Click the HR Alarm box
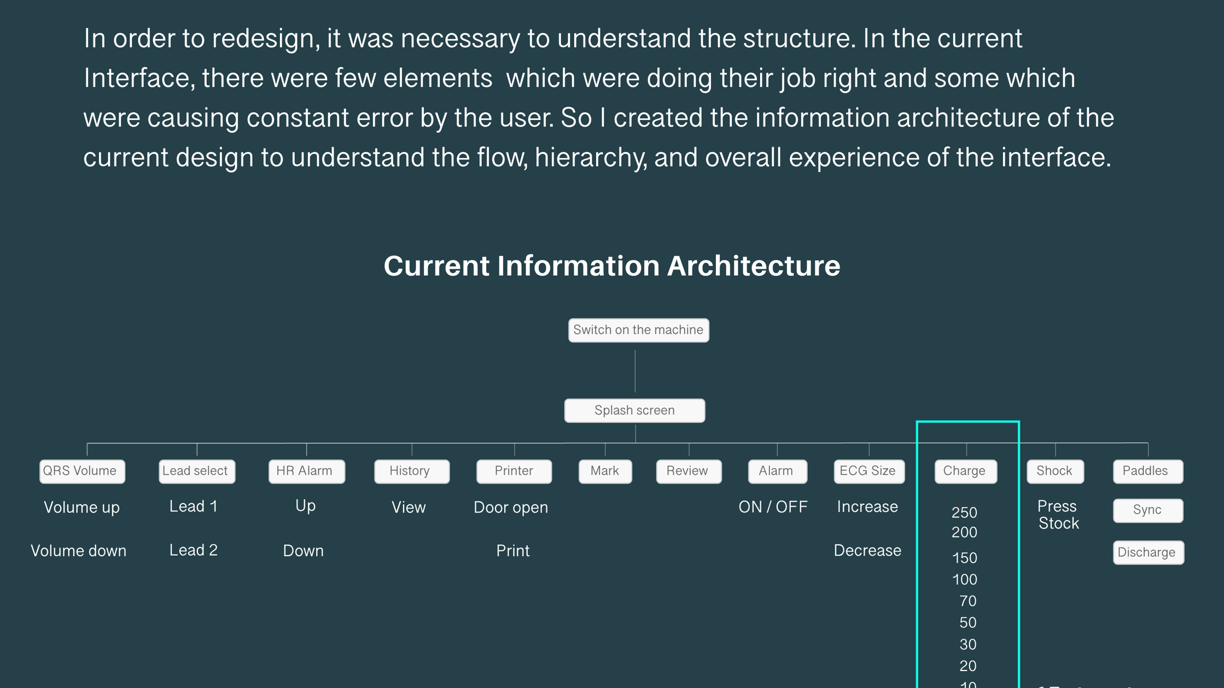The height and width of the screenshot is (688, 1224). [x=306, y=471]
